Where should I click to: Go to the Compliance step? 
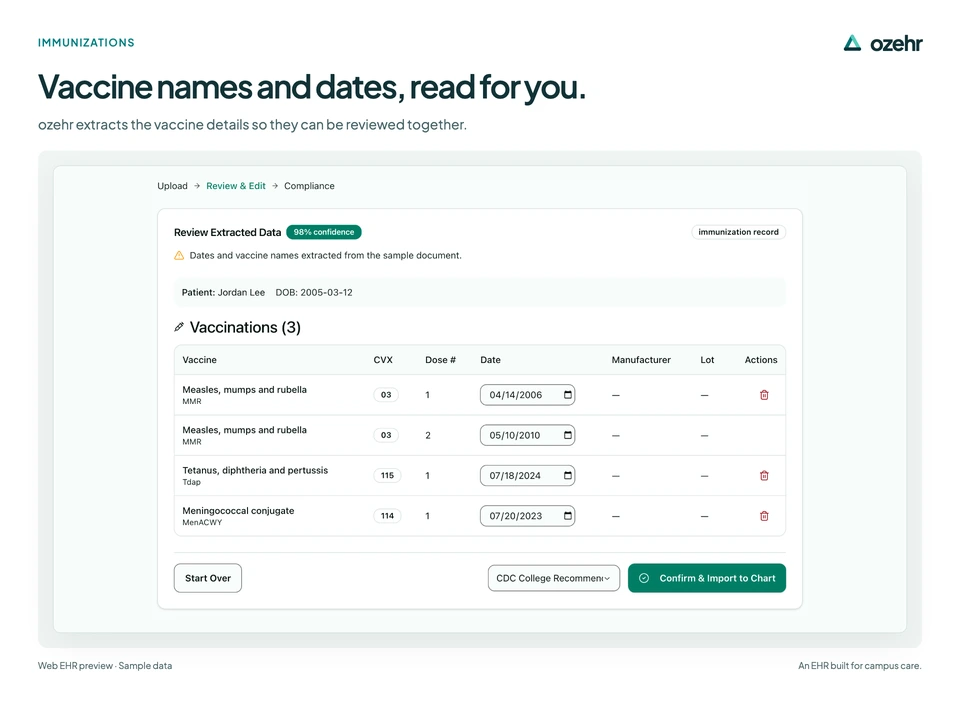[309, 186]
